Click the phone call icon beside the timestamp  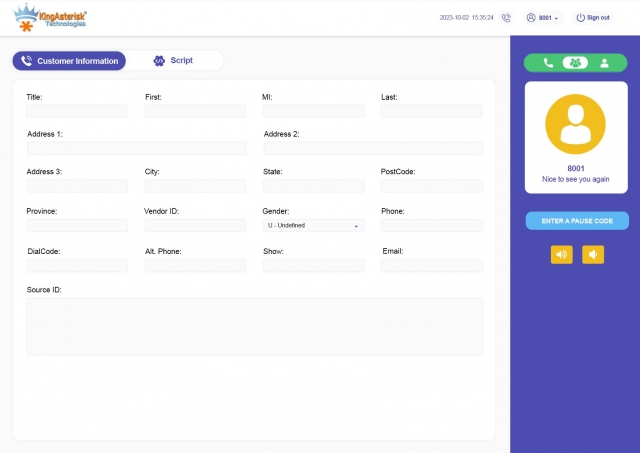tap(506, 18)
